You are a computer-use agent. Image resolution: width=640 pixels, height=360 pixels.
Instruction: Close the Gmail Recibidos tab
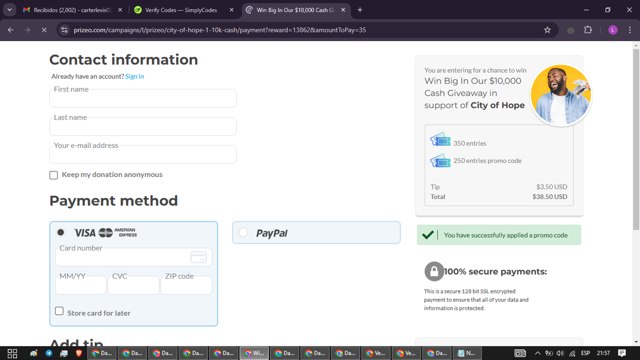tap(120, 10)
